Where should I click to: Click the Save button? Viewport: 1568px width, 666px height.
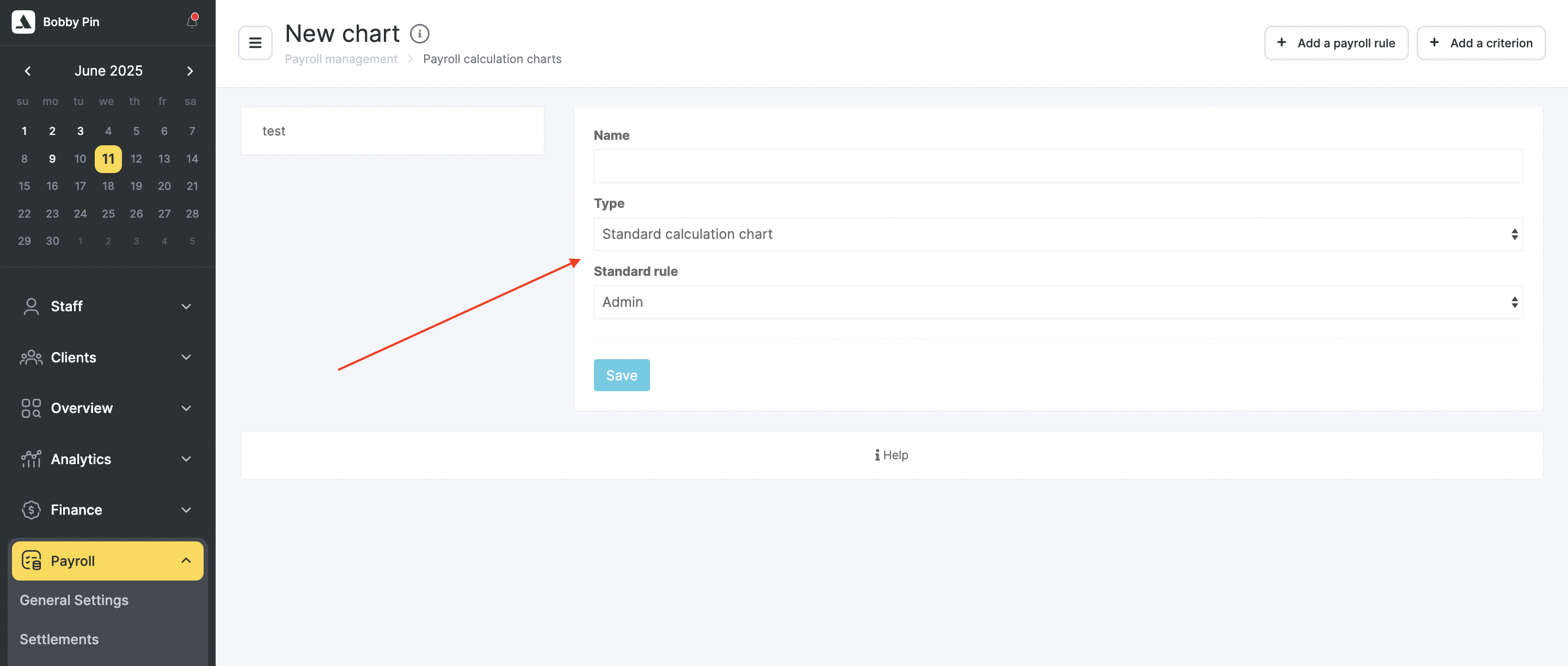pyautogui.click(x=621, y=375)
